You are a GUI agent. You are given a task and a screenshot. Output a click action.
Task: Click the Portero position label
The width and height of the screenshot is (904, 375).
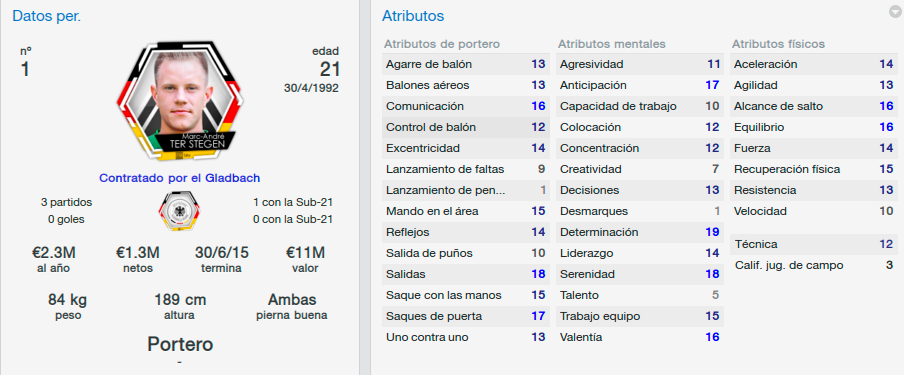[x=180, y=344]
